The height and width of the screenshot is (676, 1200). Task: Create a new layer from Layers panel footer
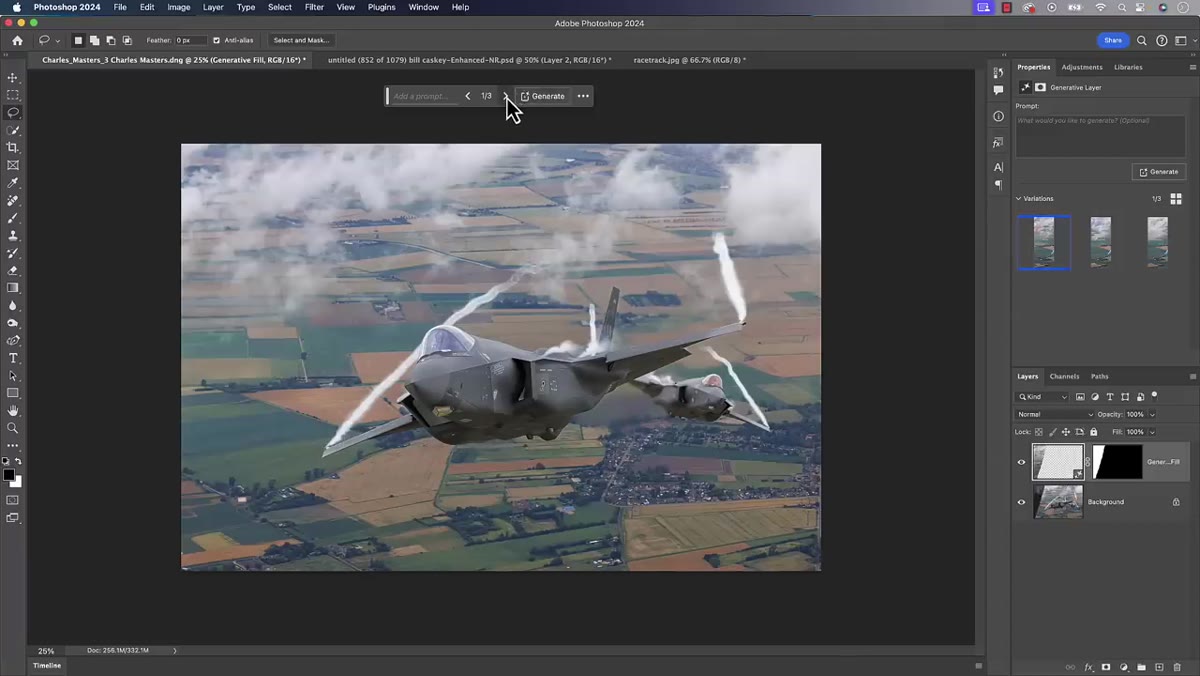pos(1159,667)
